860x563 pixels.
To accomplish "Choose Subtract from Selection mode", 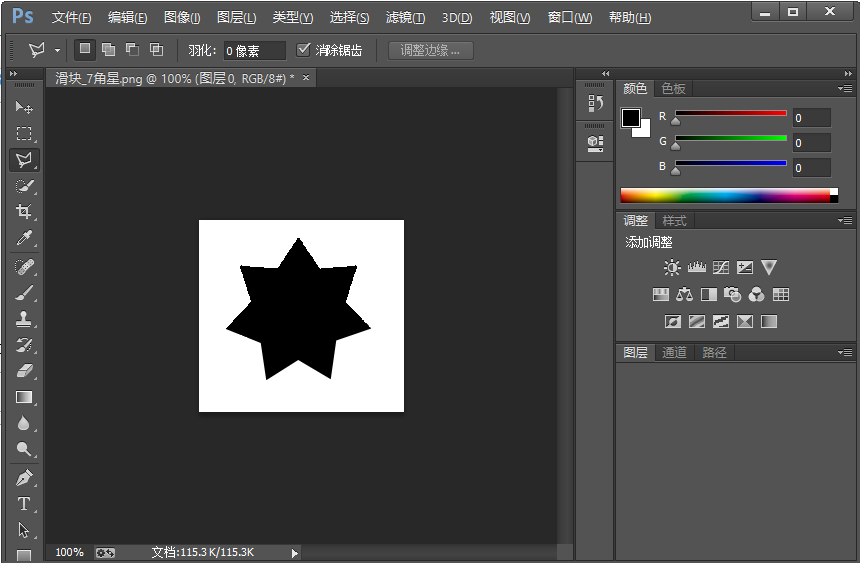I will pos(132,49).
